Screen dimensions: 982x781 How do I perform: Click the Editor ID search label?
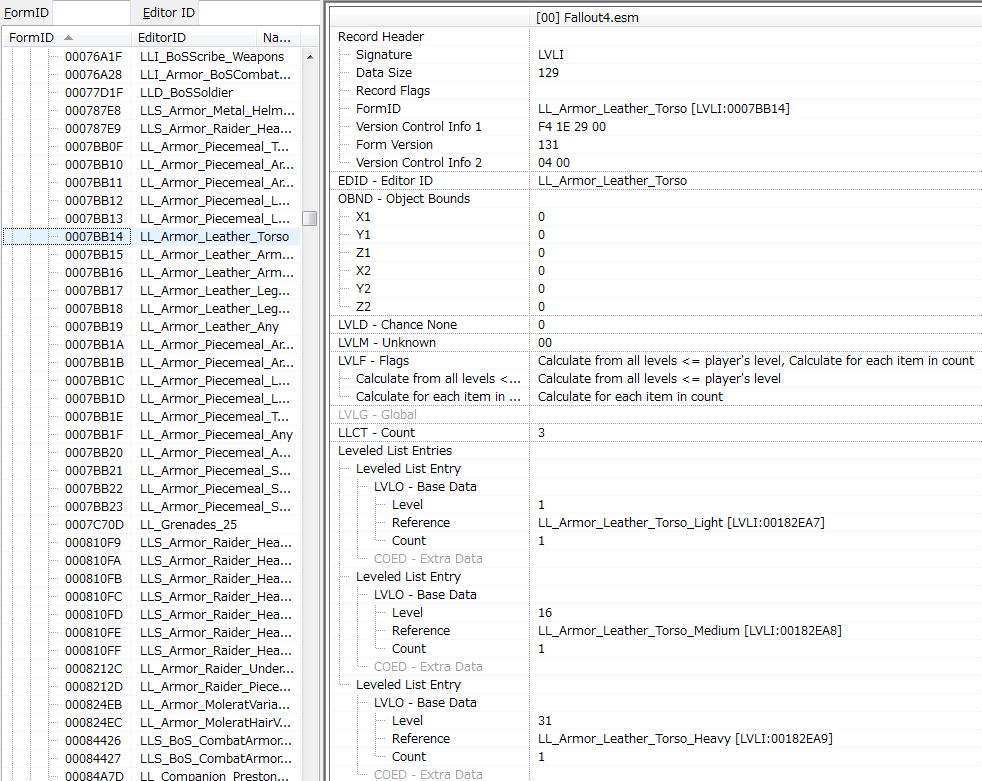[x=168, y=13]
